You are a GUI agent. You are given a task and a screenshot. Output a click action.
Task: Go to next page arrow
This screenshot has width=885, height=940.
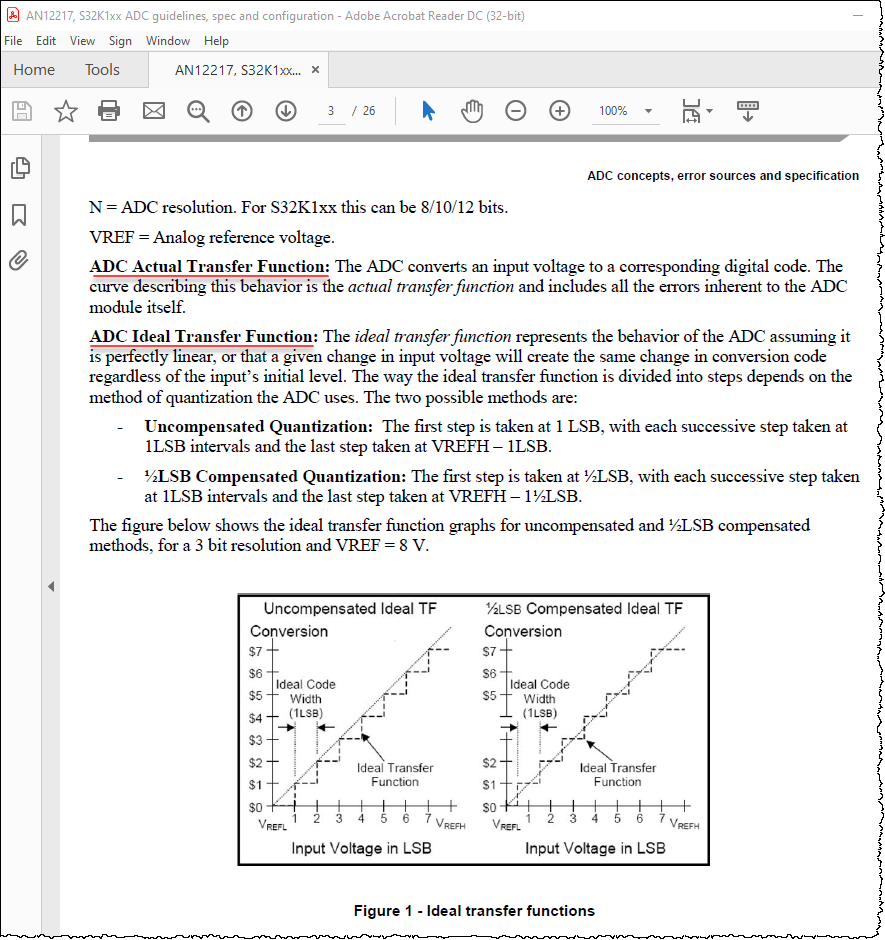pyautogui.click(x=286, y=111)
